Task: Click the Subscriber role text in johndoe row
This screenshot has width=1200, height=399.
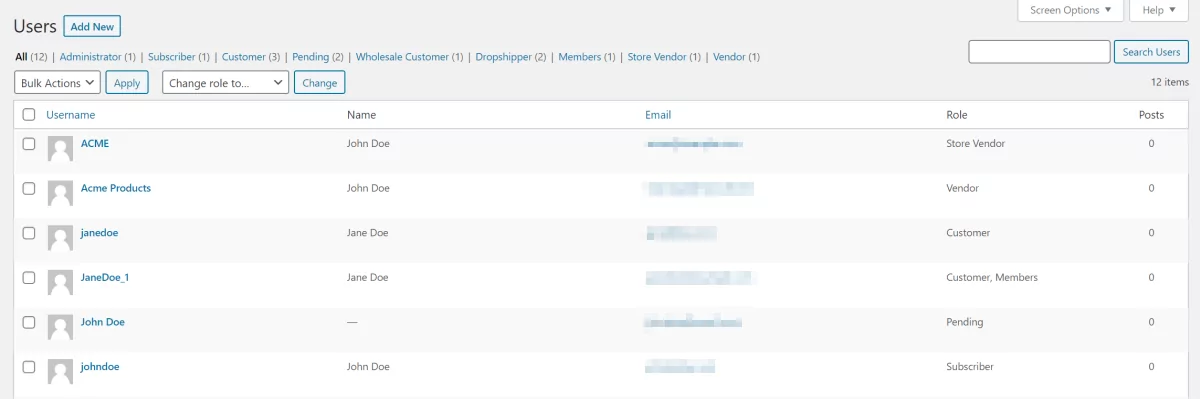Action: coord(970,367)
